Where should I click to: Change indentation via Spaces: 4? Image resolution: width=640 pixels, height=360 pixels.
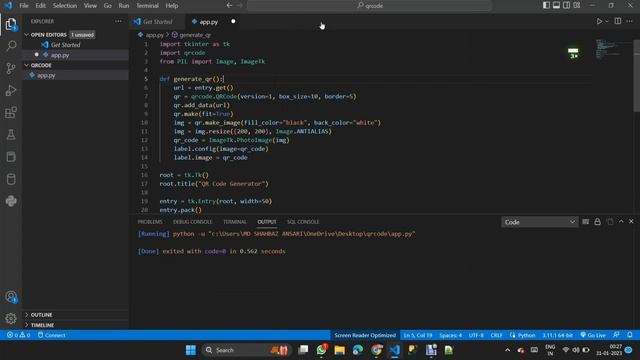coord(451,335)
